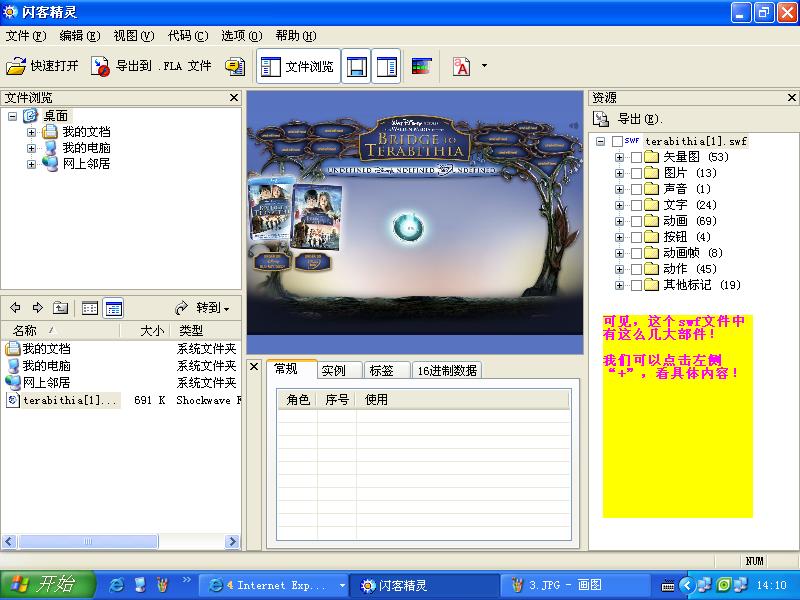Expand the Other tags (19) folder
This screenshot has height=600, width=800.
pyautogui.click(x=619, y=285)
